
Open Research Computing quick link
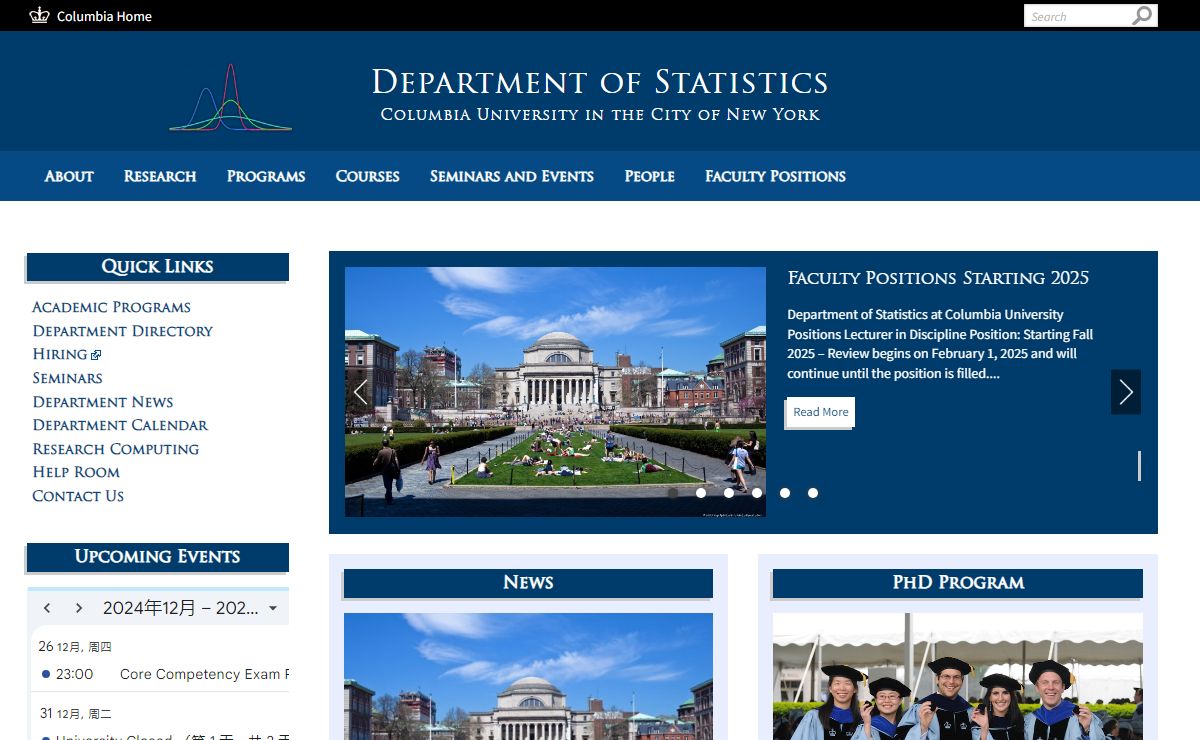tap(115, 449)
